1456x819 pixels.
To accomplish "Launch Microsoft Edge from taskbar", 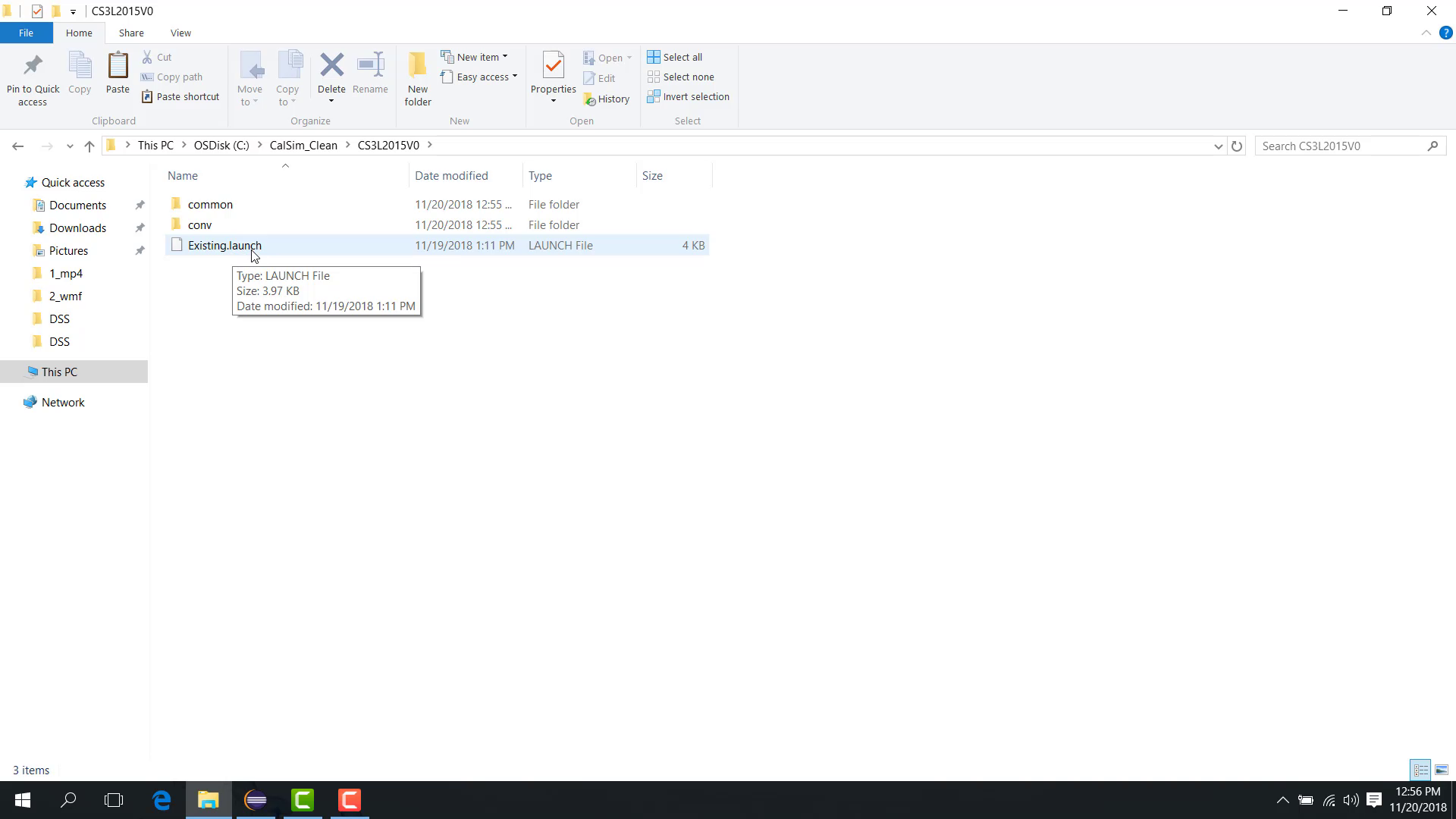I will coord(162,800).
